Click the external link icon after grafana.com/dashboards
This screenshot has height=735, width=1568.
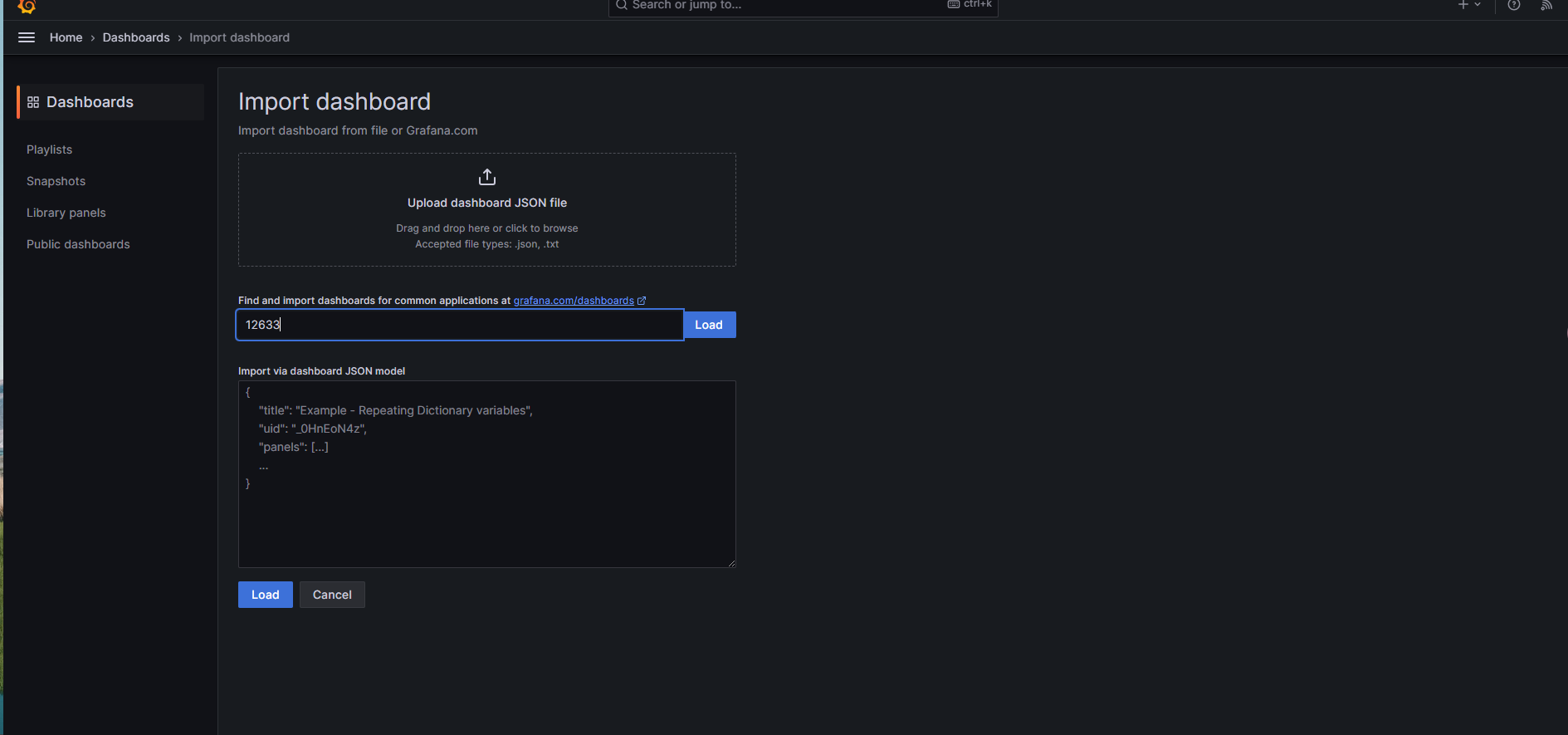pyautogui.click(x=642, y=301)
